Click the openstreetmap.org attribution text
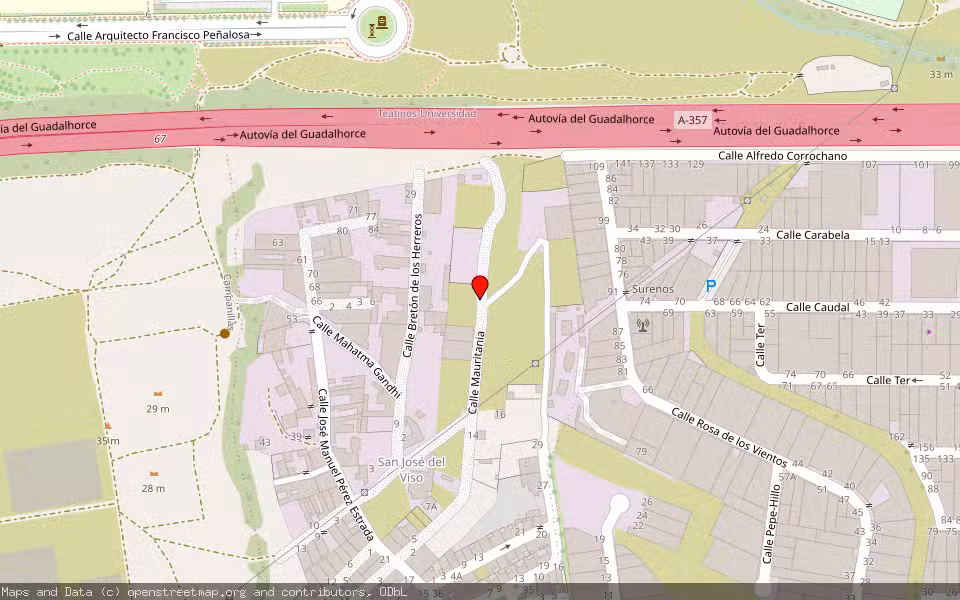960x600 pixels. click(x=187, y=592)
